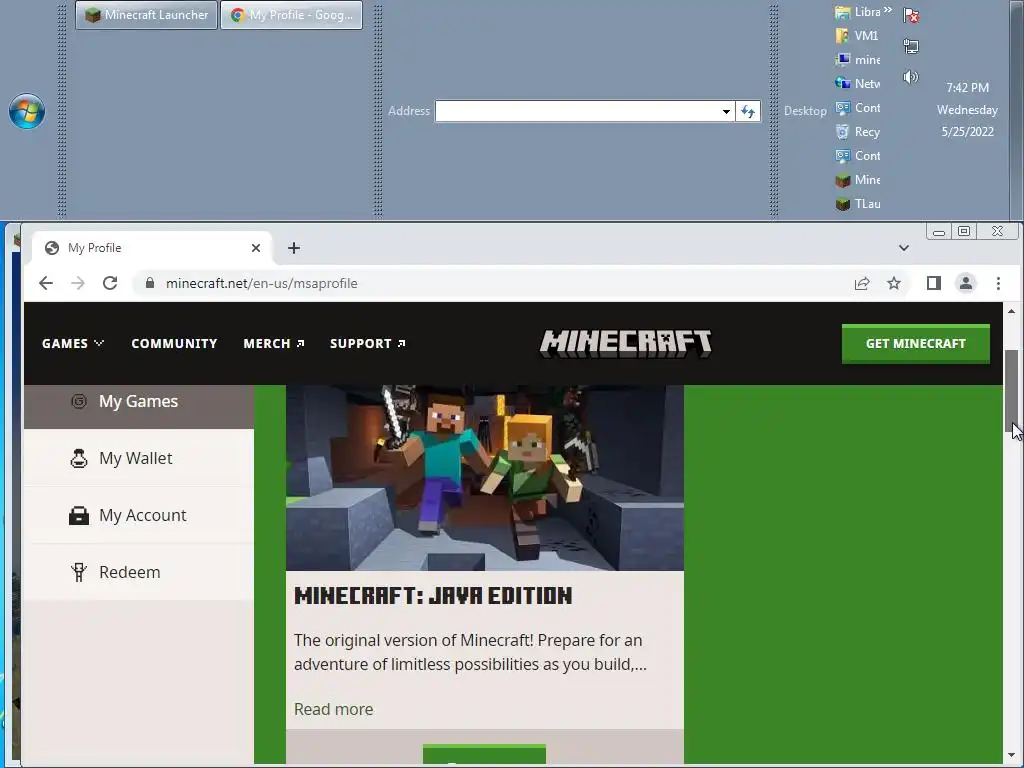Select My Account in sidebar
Viewport: 1024px width, 768px height.
pos(138,515)
